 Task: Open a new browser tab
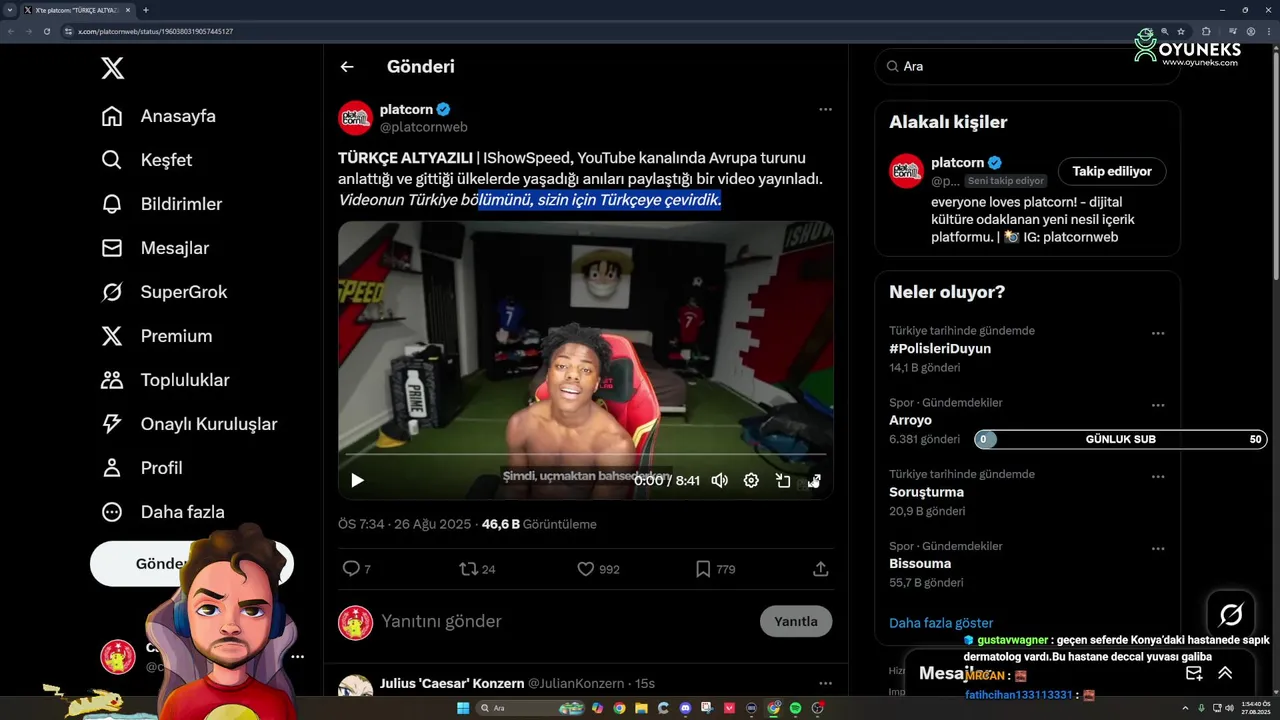pyautogui.click(x=146, y=10)
